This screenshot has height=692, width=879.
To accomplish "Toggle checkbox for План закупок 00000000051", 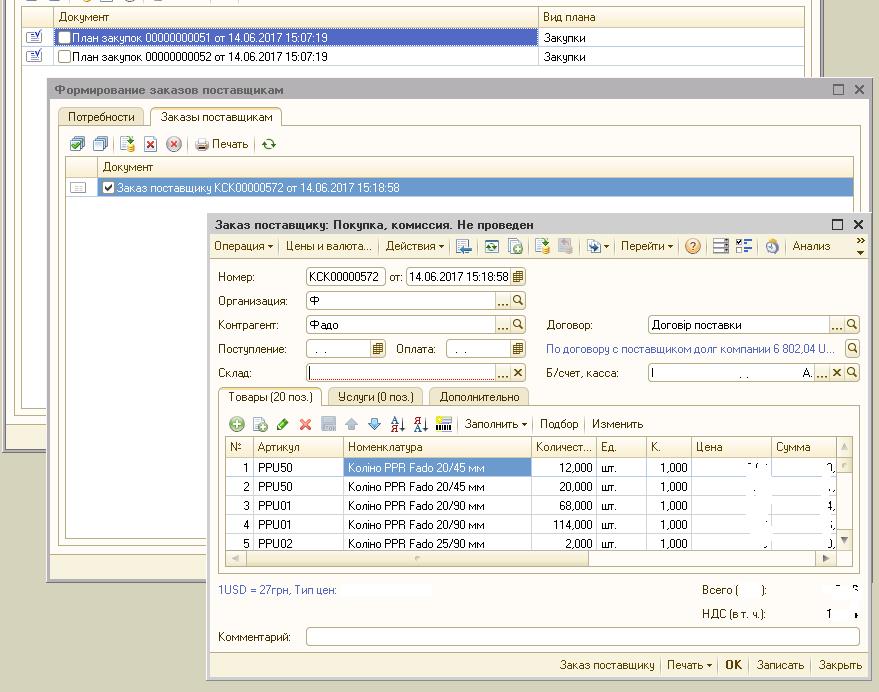I will tap(64, 38).
